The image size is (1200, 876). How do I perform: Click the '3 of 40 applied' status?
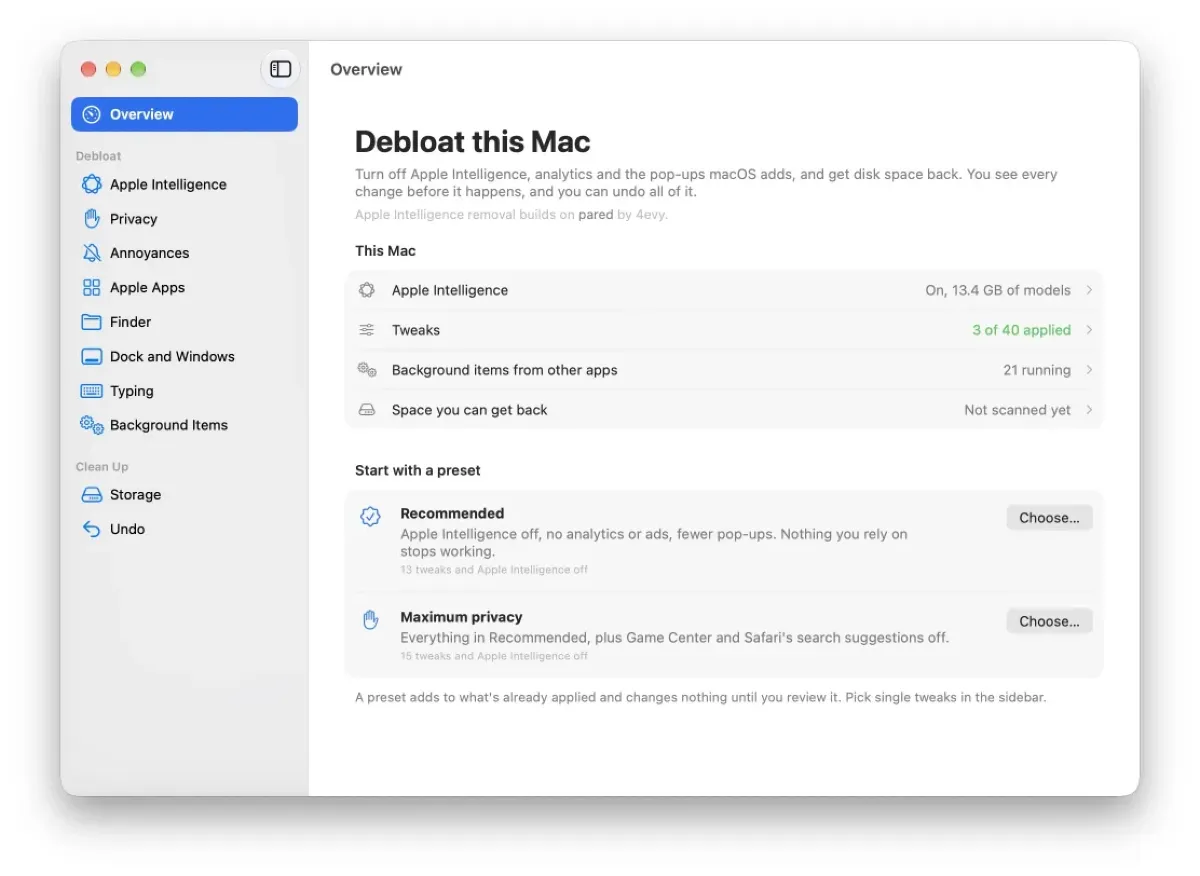coord(1021,330)
